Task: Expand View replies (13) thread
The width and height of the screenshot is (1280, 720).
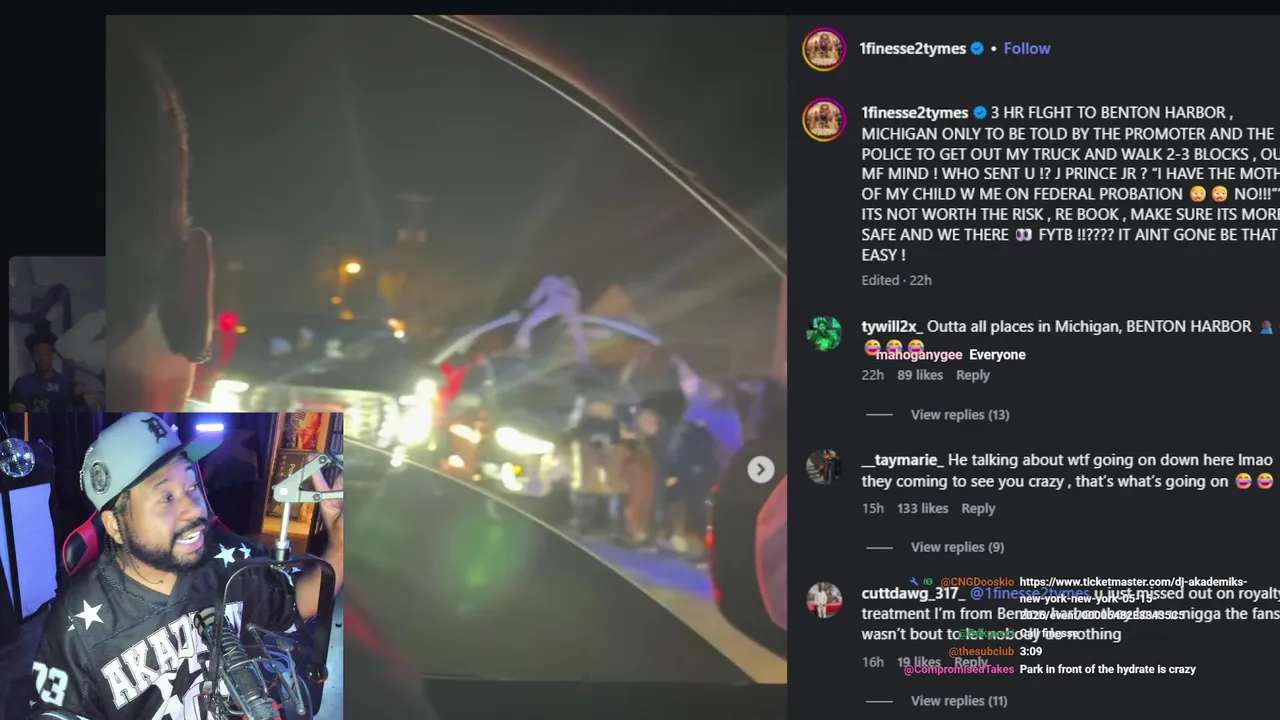Action: (x=959, y=415)
